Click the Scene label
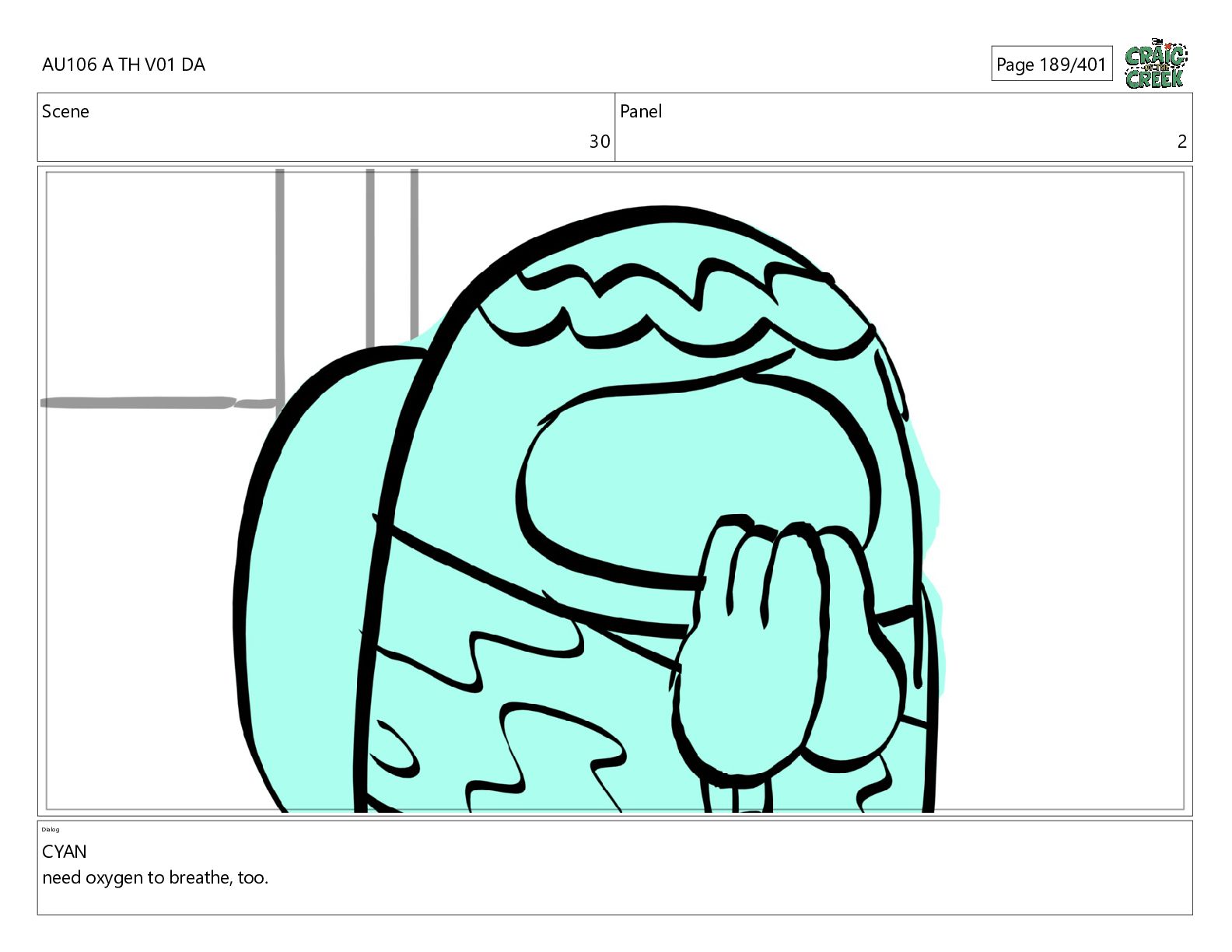This screenshot has width=1232, height=952. 65,111
